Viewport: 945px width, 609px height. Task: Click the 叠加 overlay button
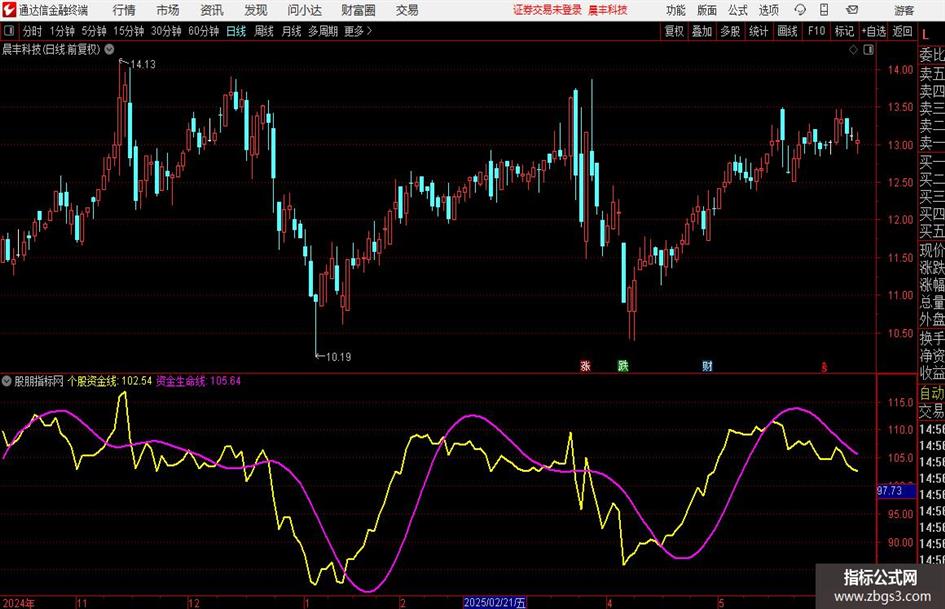(x=702, y=31)
